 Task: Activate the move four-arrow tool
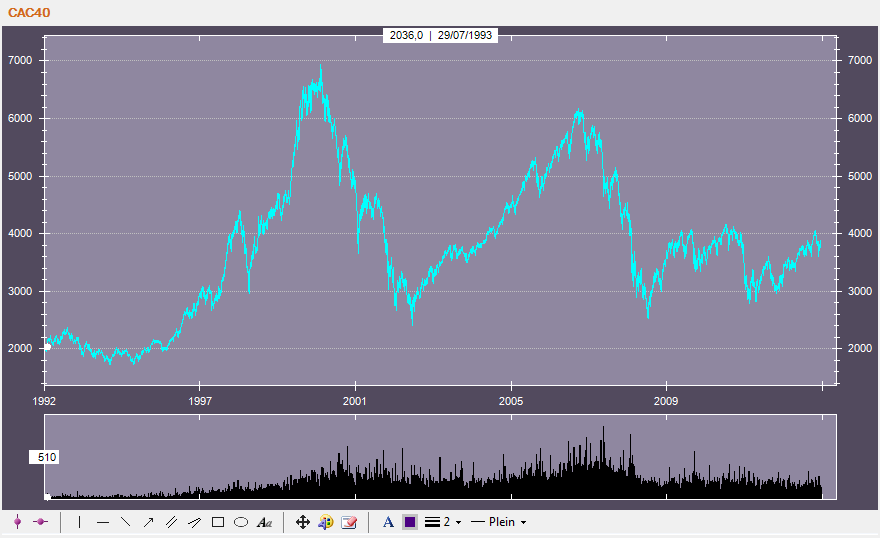pos(303,522)
